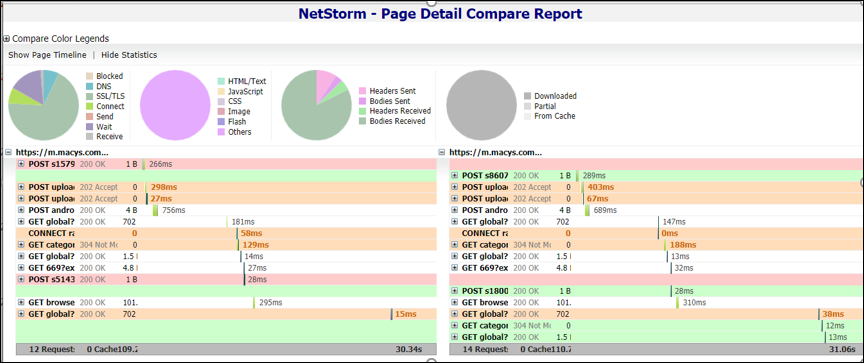This screenshot has height=363, width=864.
Task: Click the Connect legend color swatch
Action: 89,106
